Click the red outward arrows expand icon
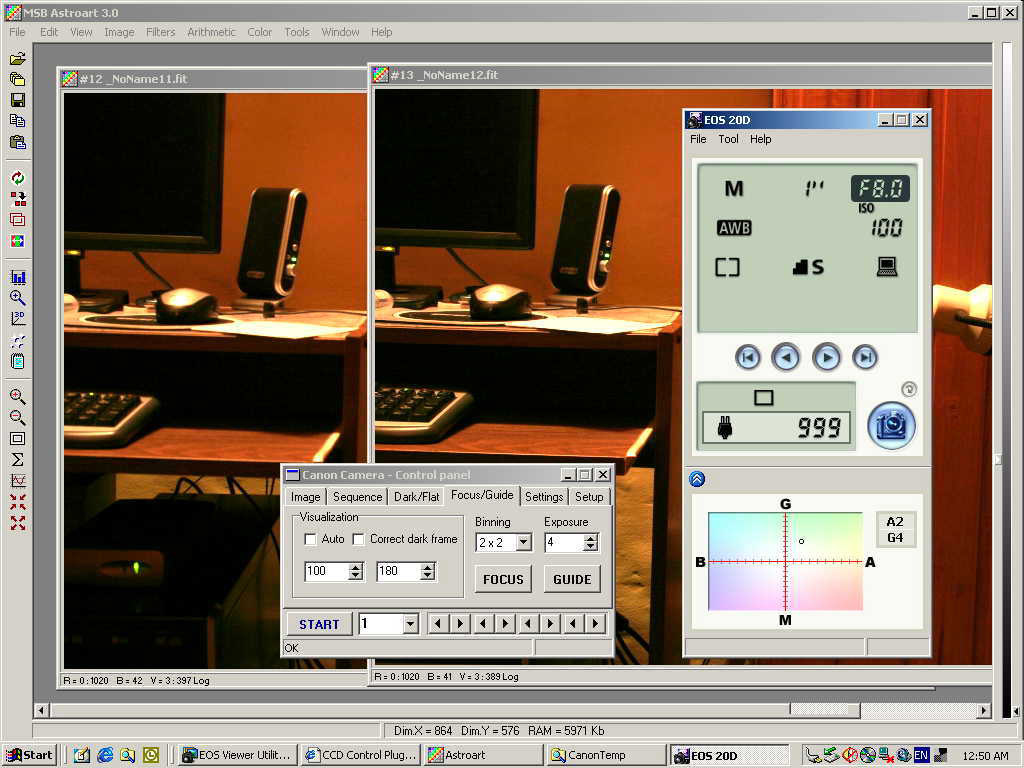Image resolution: width=1024 pixels, height=768 pixels. coord(18,522)
